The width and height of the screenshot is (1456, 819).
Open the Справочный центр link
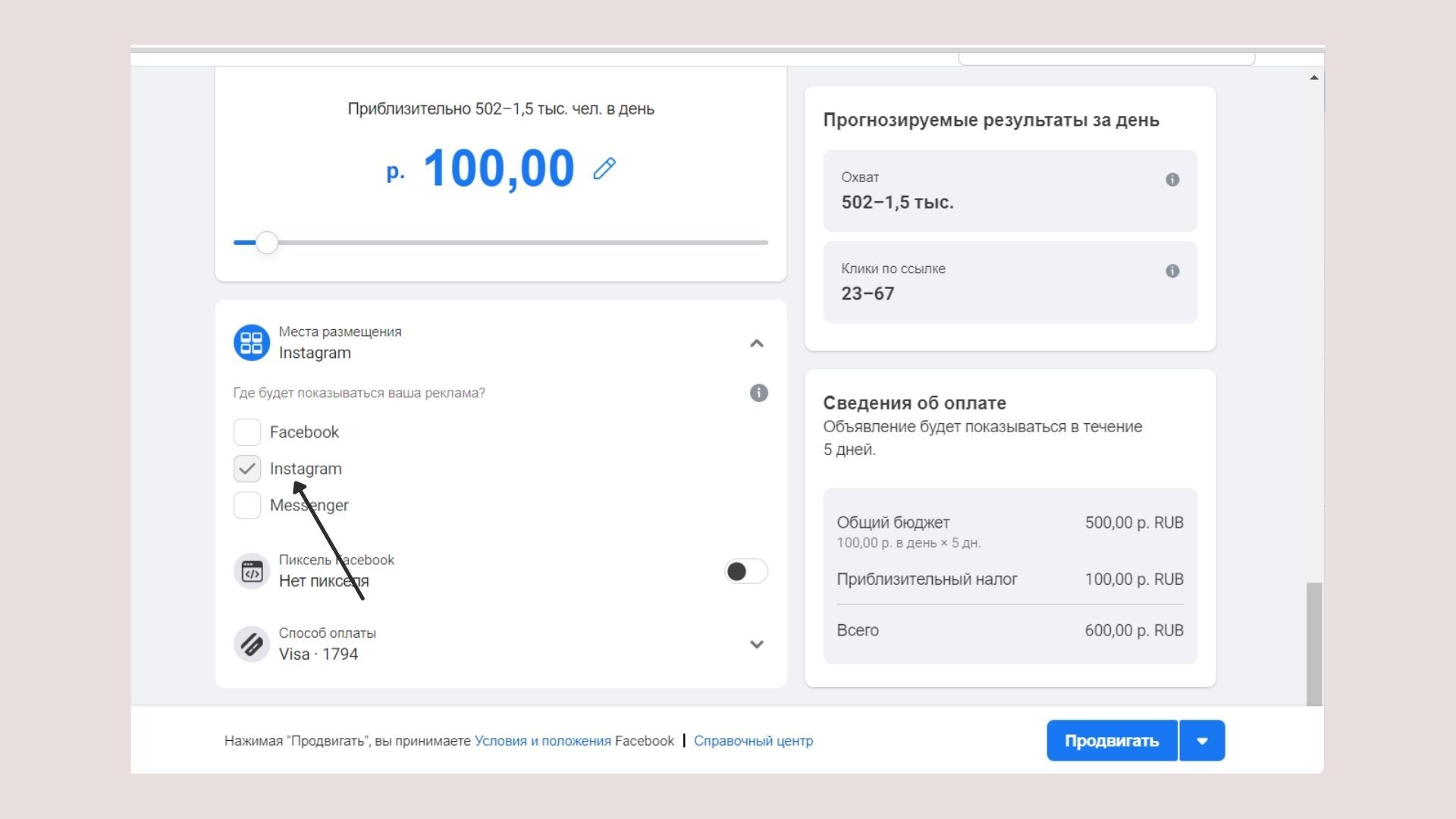[753, 741]
